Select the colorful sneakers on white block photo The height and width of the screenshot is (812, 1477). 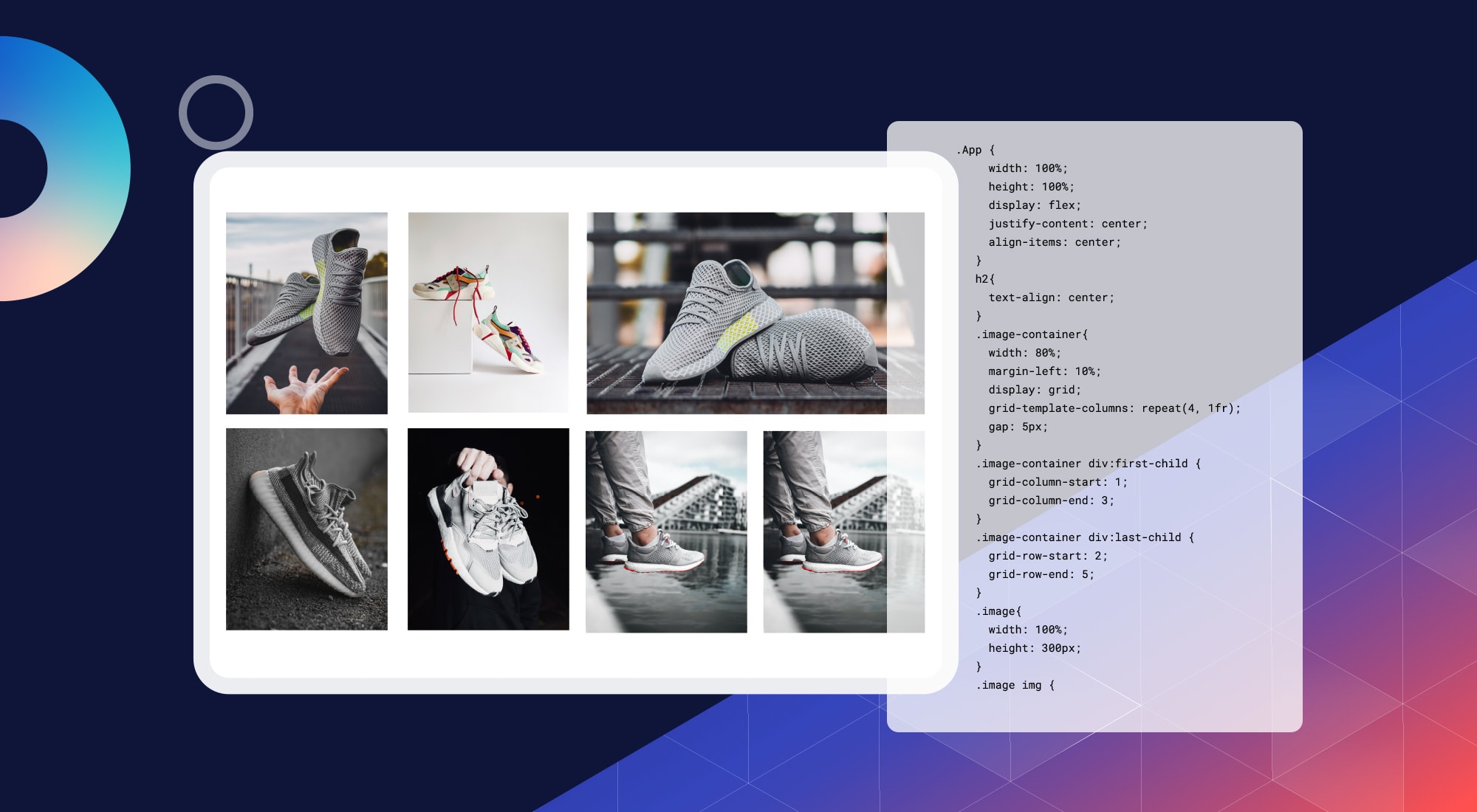(488, 312)
